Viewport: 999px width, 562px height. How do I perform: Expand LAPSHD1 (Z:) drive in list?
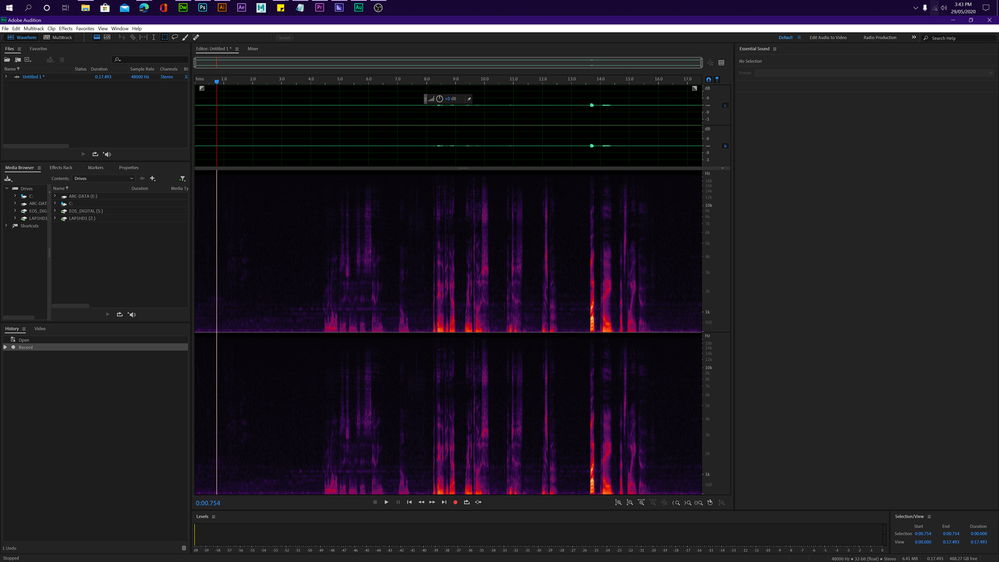pos(55,218)
